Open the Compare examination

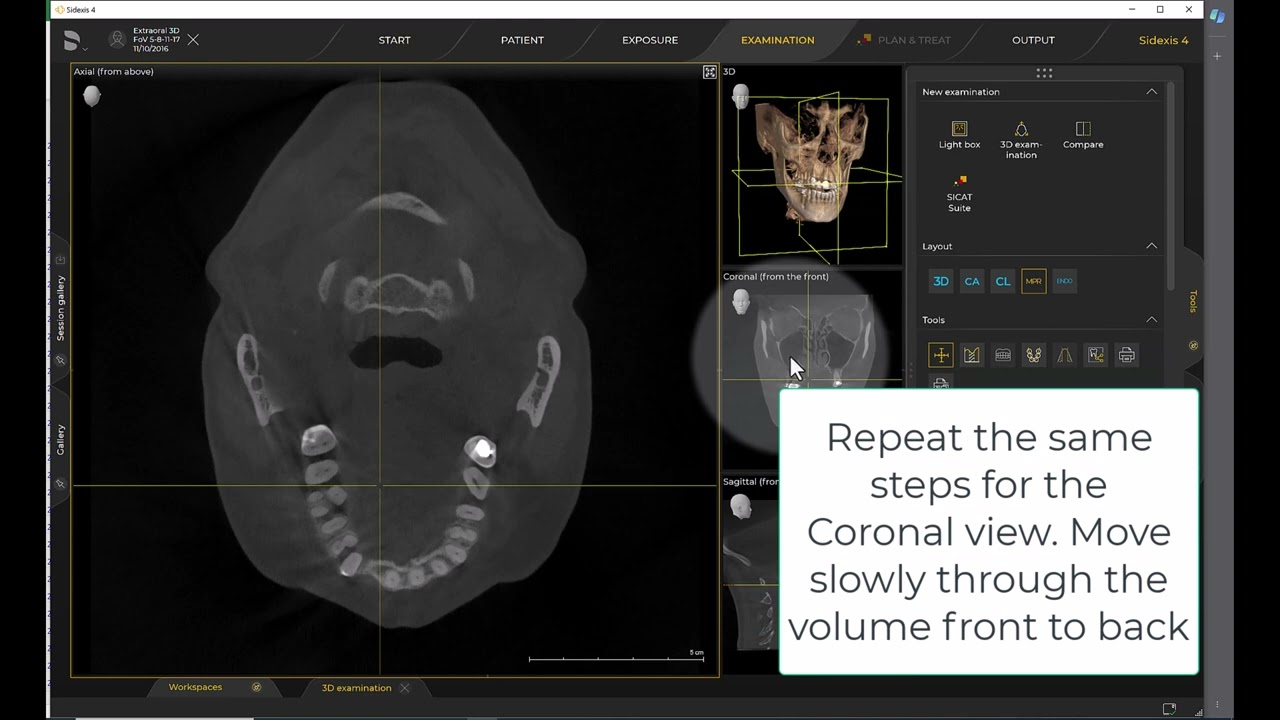point(1083,135)
